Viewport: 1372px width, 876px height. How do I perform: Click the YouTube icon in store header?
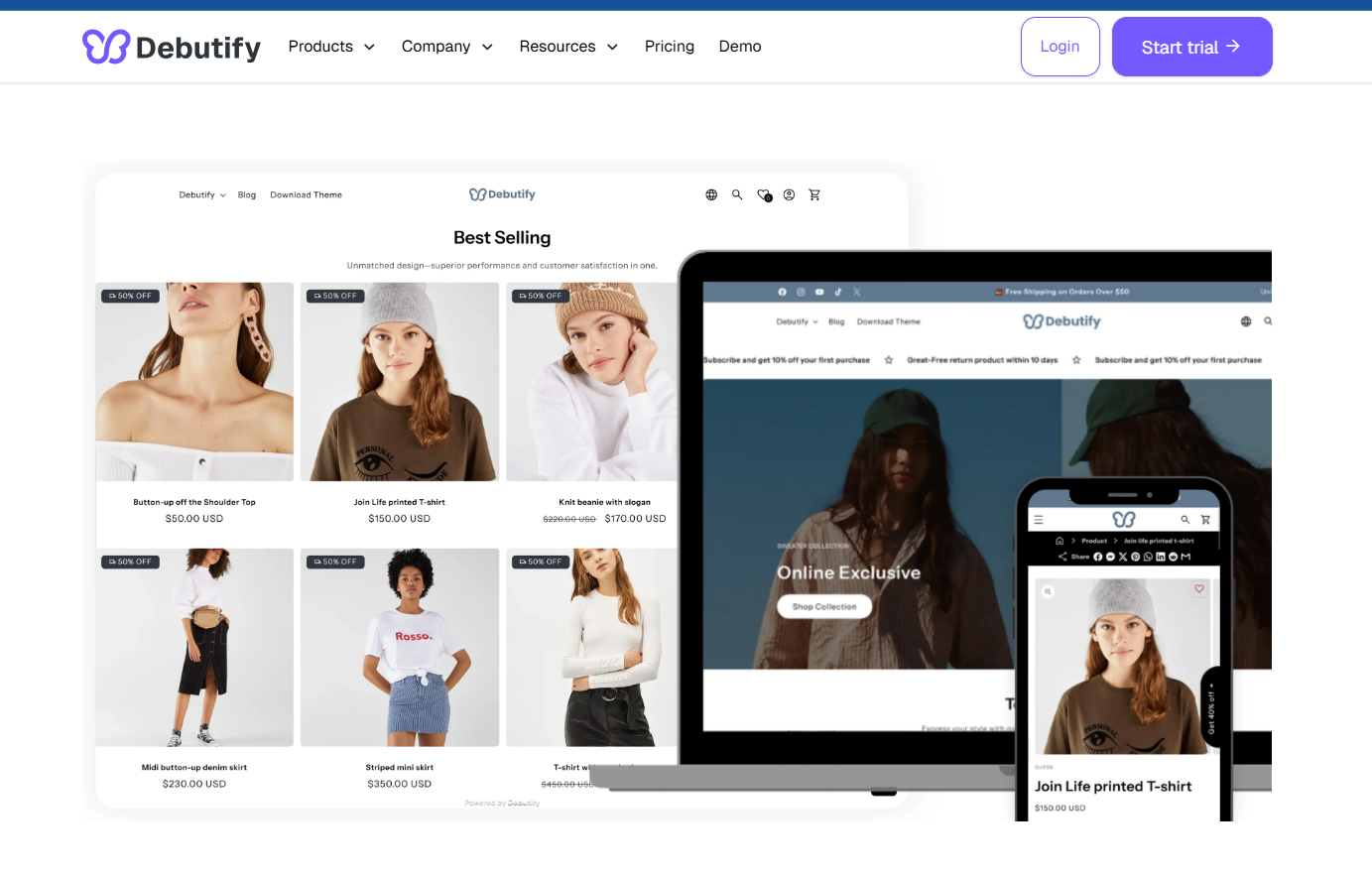point(819,292)
